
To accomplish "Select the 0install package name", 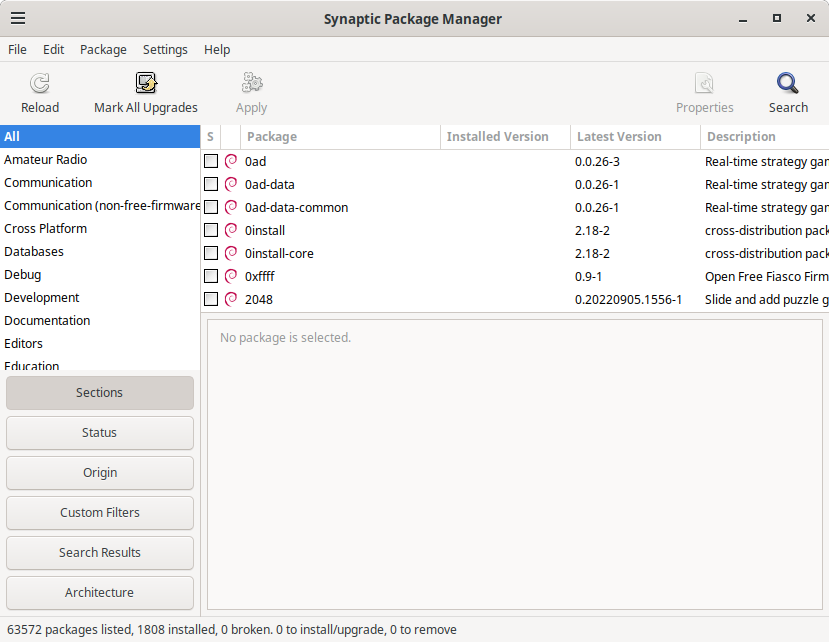I will [x=265, y=231].
